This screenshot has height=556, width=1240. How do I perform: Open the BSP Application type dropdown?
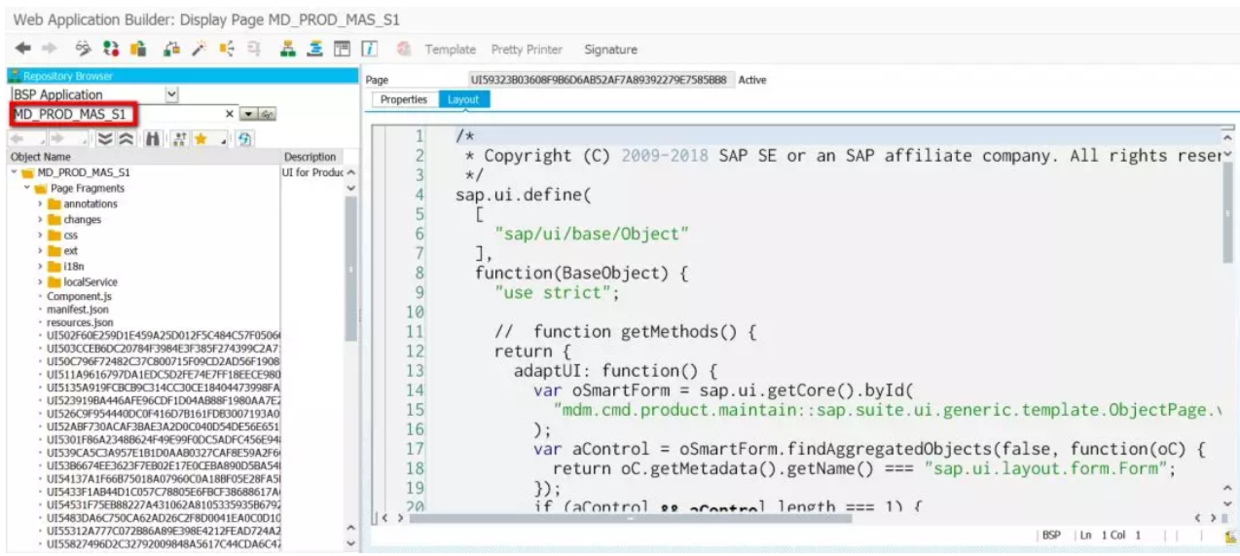pyautogui.click(x=171, y=94)
